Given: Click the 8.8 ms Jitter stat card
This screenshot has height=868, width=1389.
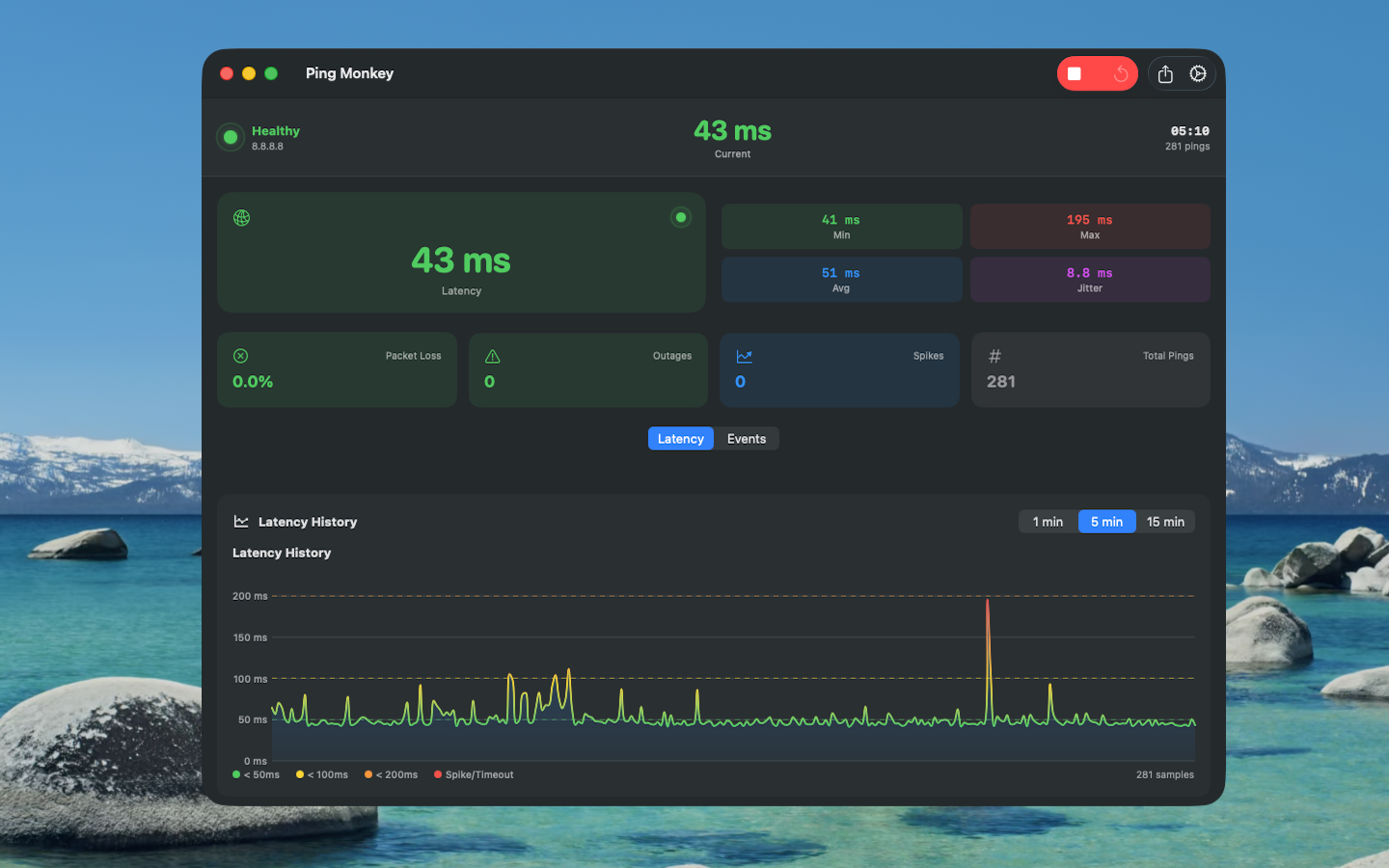Looking at the screenshot, I should coord(1089,279).
